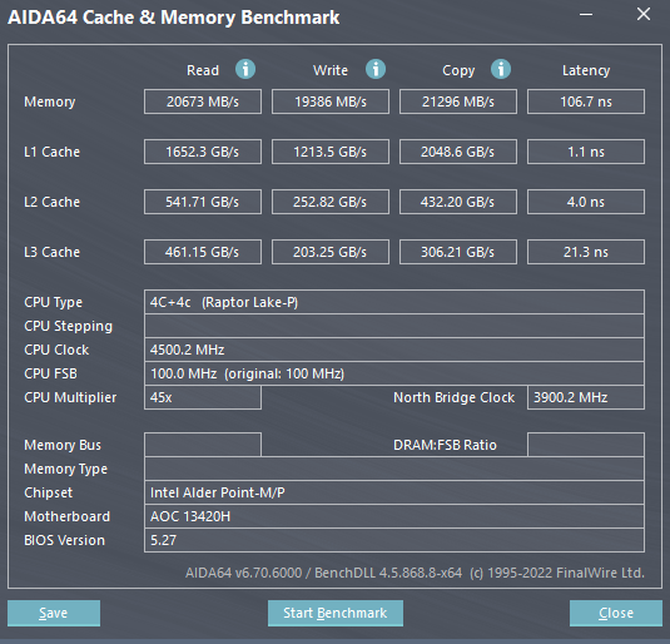Select L1 Cache copy 2048.6 GB/s
This screenshot has width=670, height=644.
pos(458,152)
